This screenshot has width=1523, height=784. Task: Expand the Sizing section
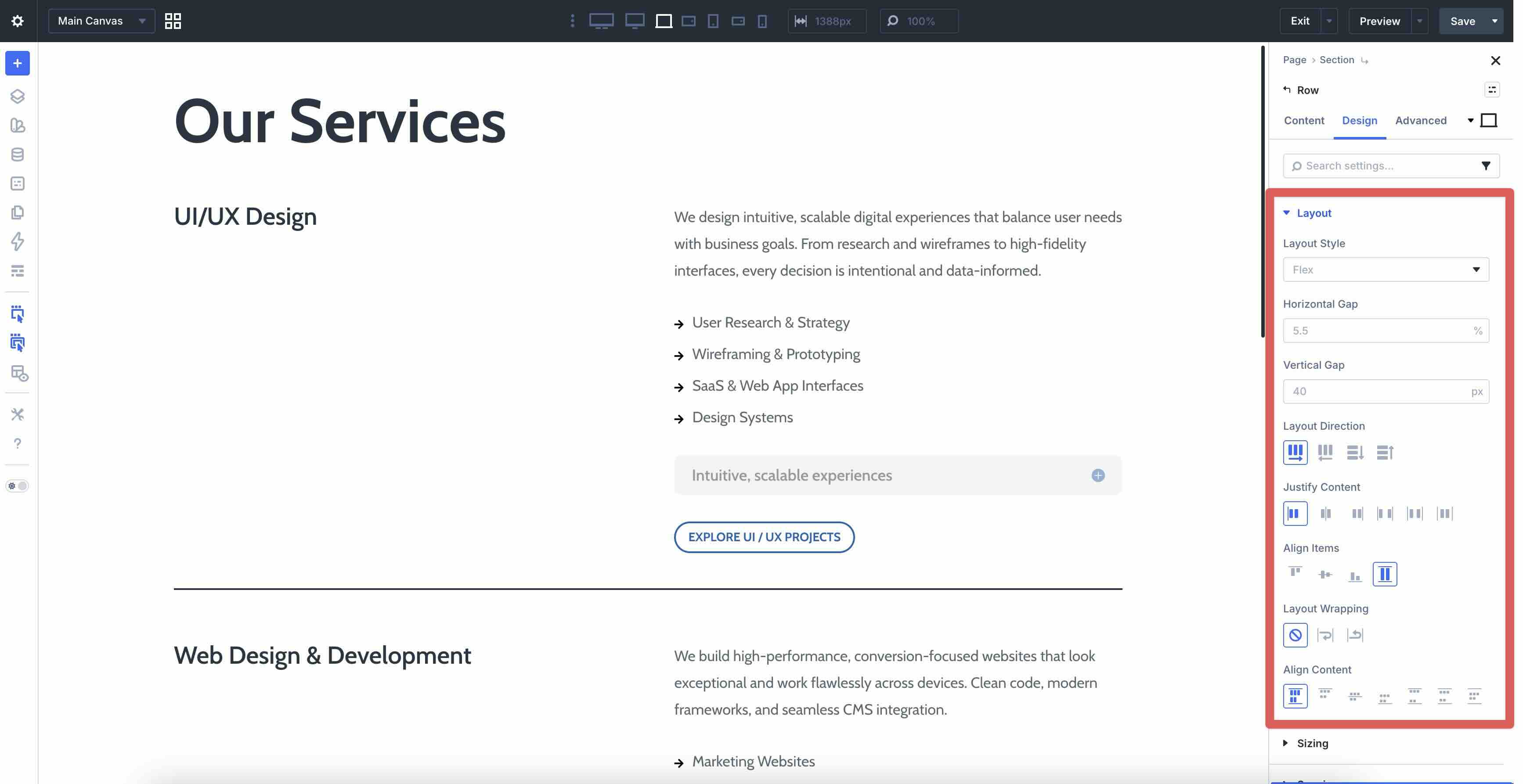[1312, 743]
